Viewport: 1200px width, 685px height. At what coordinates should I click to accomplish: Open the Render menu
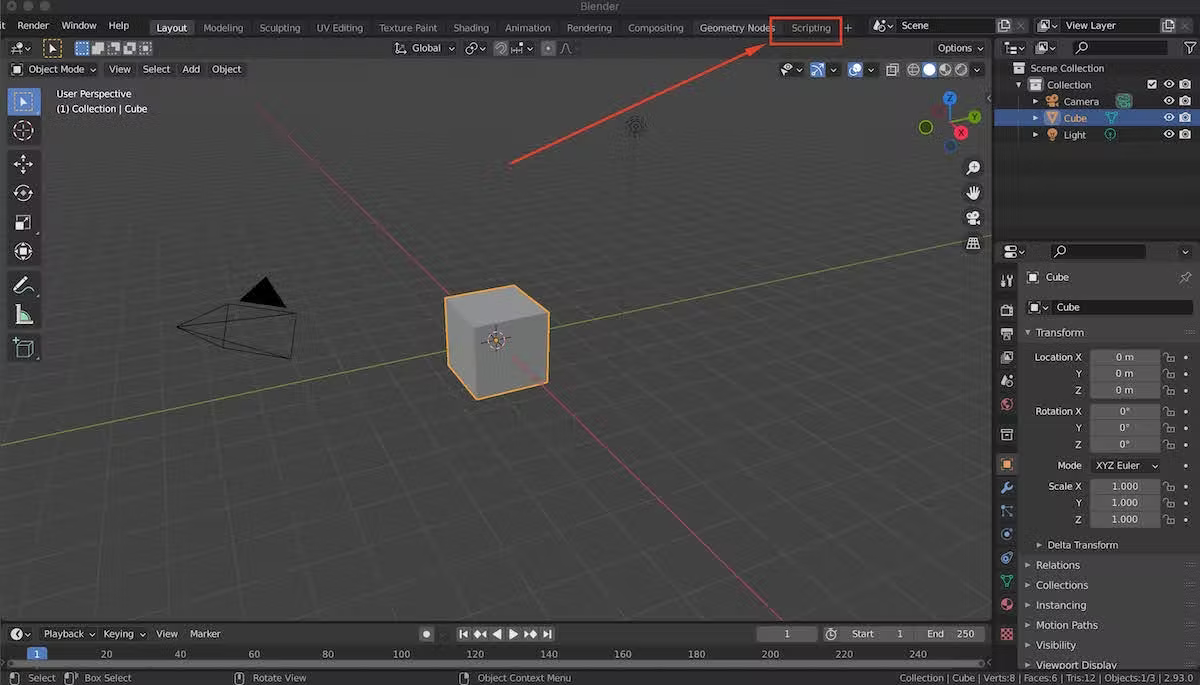[33, 25]
